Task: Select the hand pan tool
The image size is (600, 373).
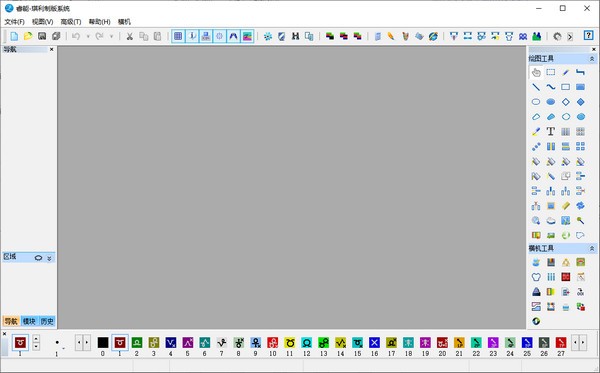Action: pos(536,72)
